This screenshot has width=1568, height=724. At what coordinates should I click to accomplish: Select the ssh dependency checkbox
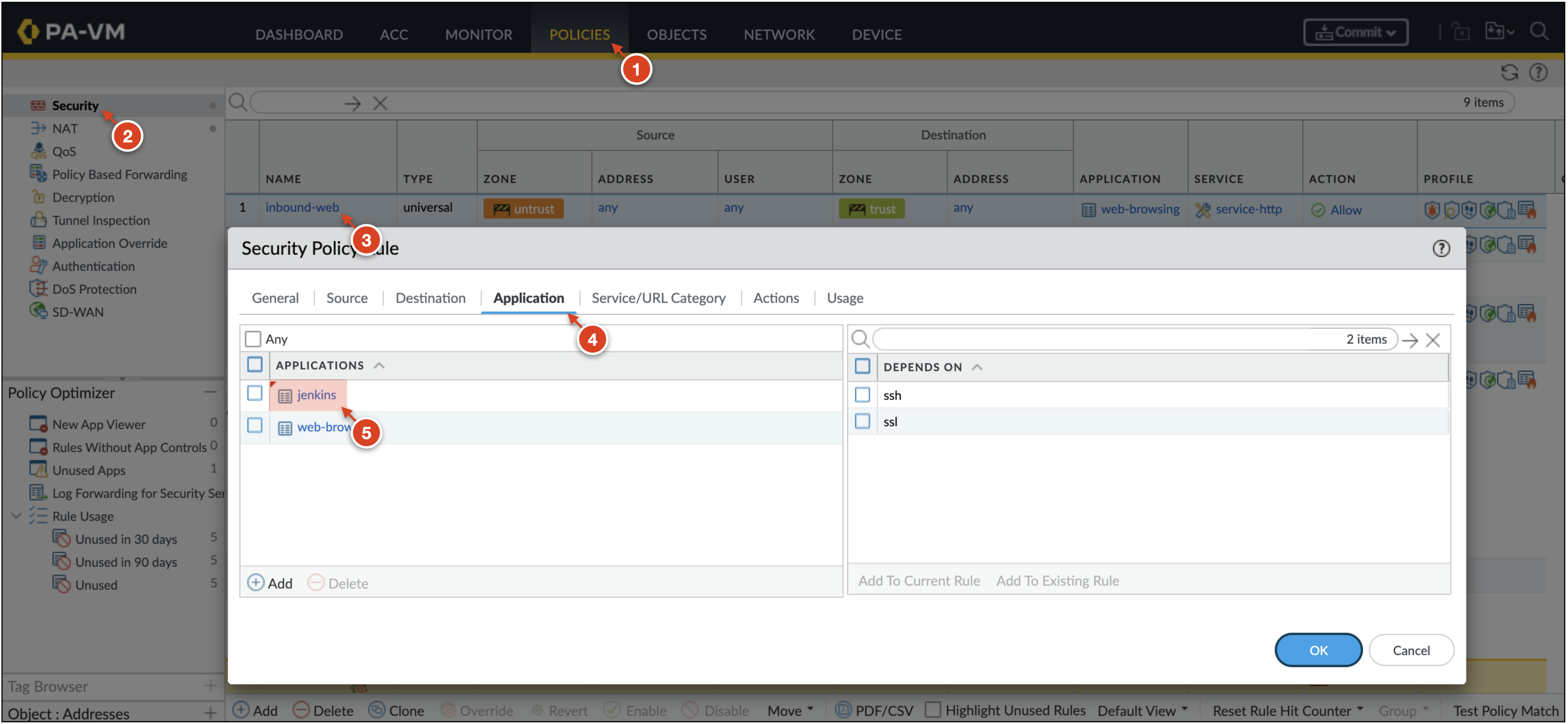(x=862, y=395)
